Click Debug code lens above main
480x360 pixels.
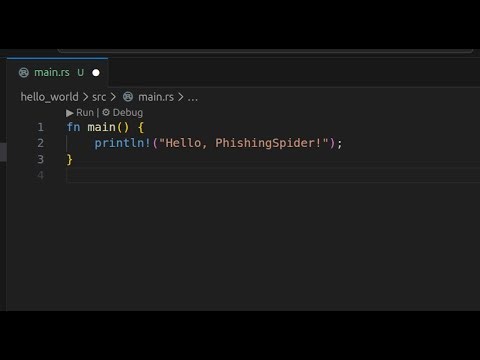(128, 113)
